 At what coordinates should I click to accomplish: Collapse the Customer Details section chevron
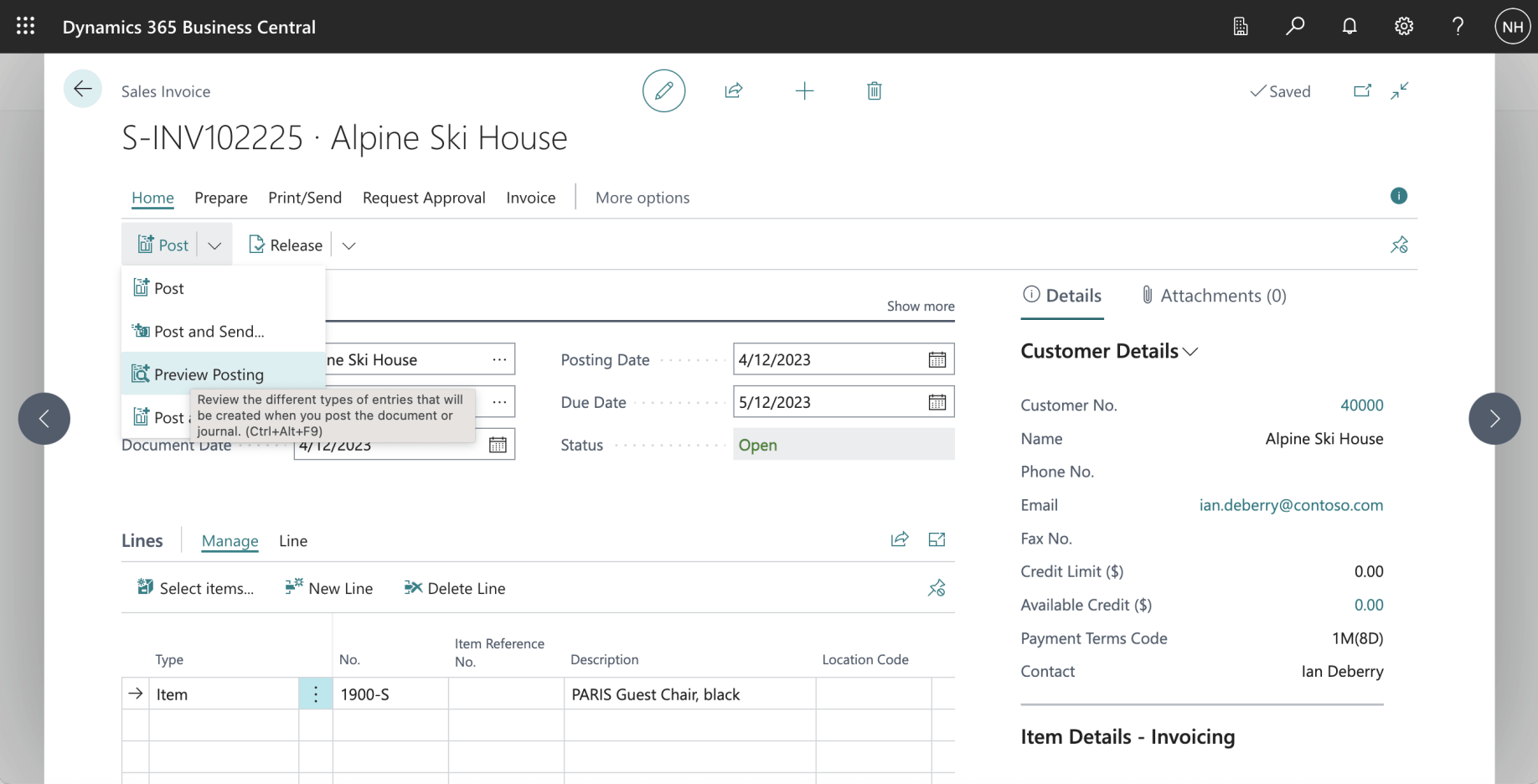click(1190, 352)
